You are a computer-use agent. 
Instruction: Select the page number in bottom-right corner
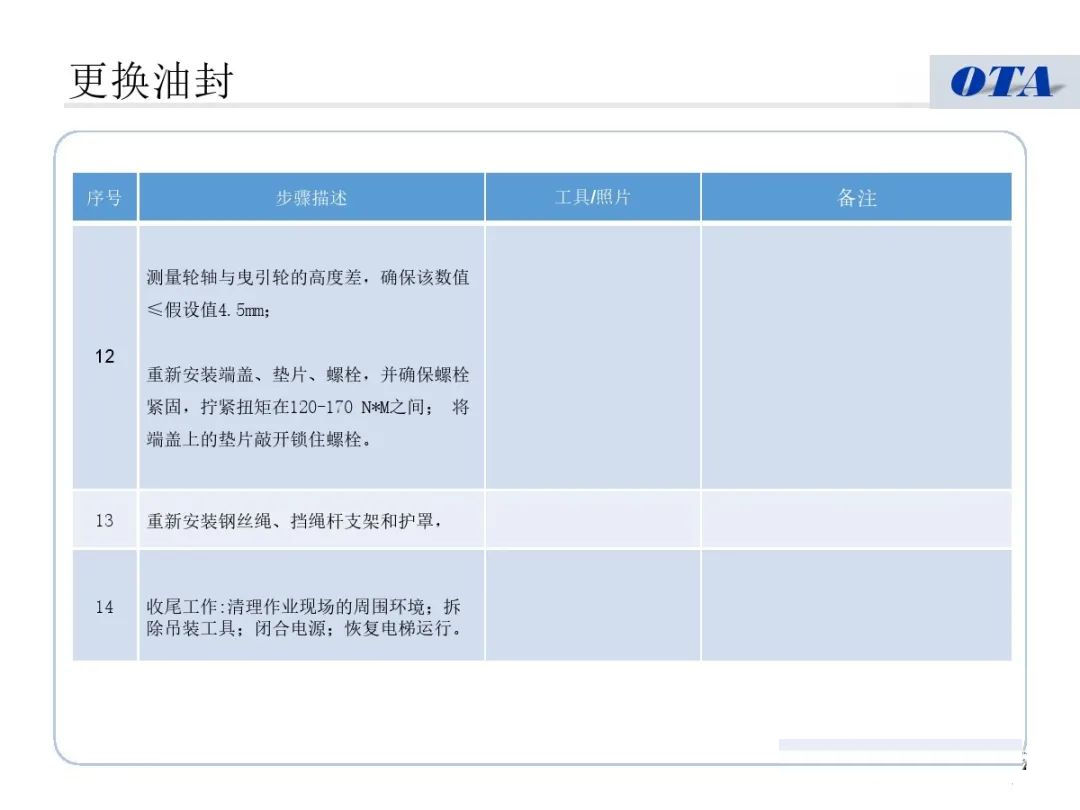click(1026, 762)
